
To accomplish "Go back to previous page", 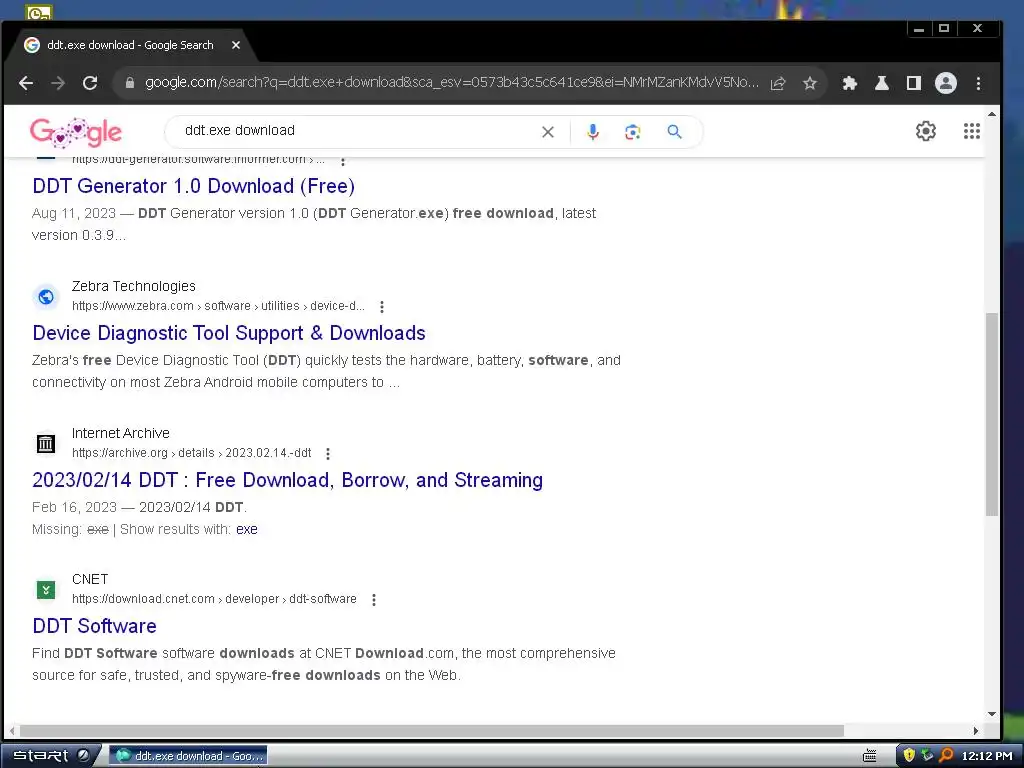I will coord(25,83).
